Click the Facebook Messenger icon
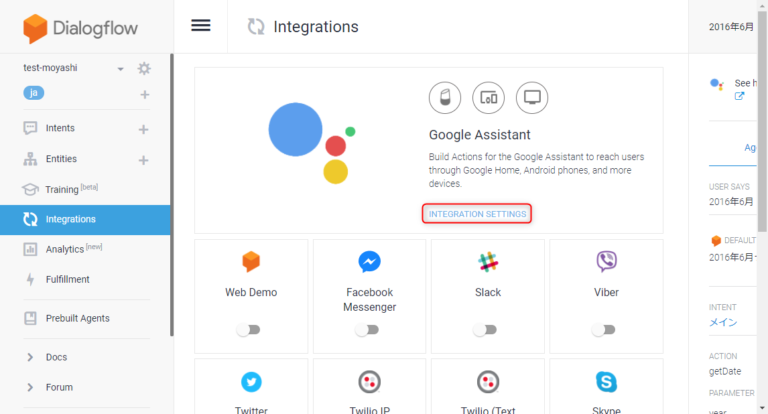The height and width of the screenshot is (414, 768). coord(369,262)
